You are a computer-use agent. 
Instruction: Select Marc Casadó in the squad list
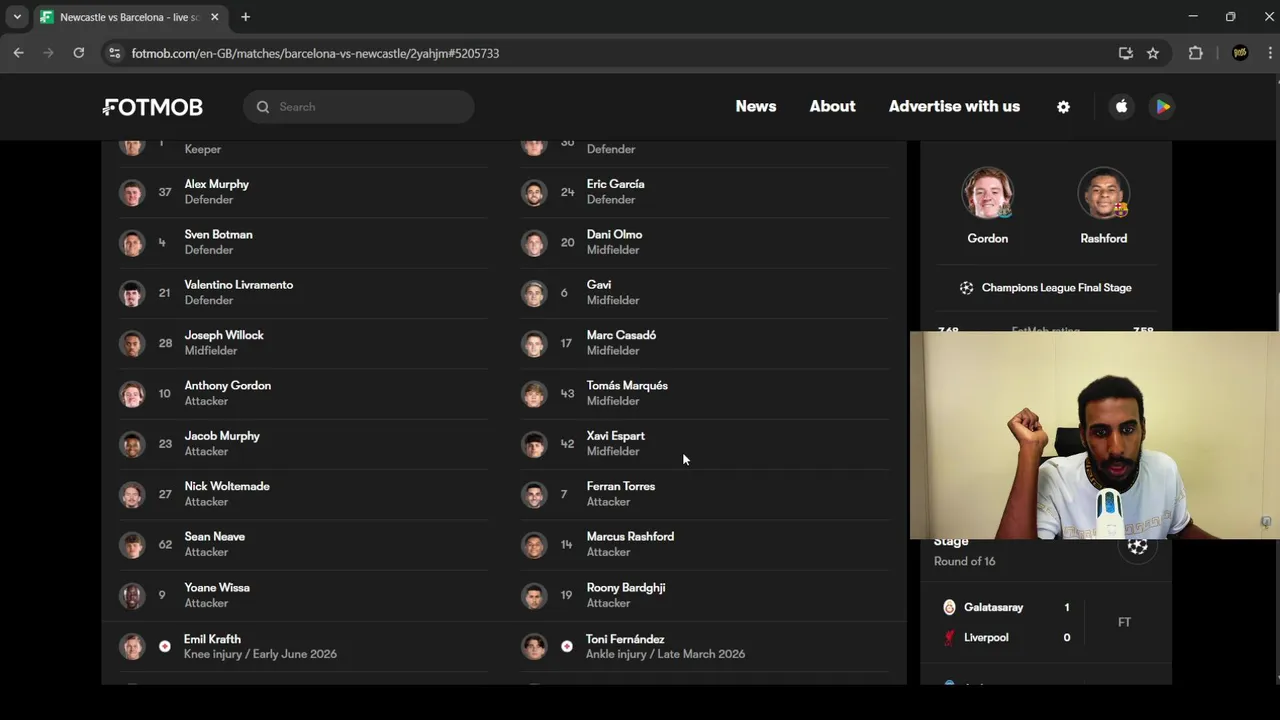pyautogui.click(x=706, y=343)
